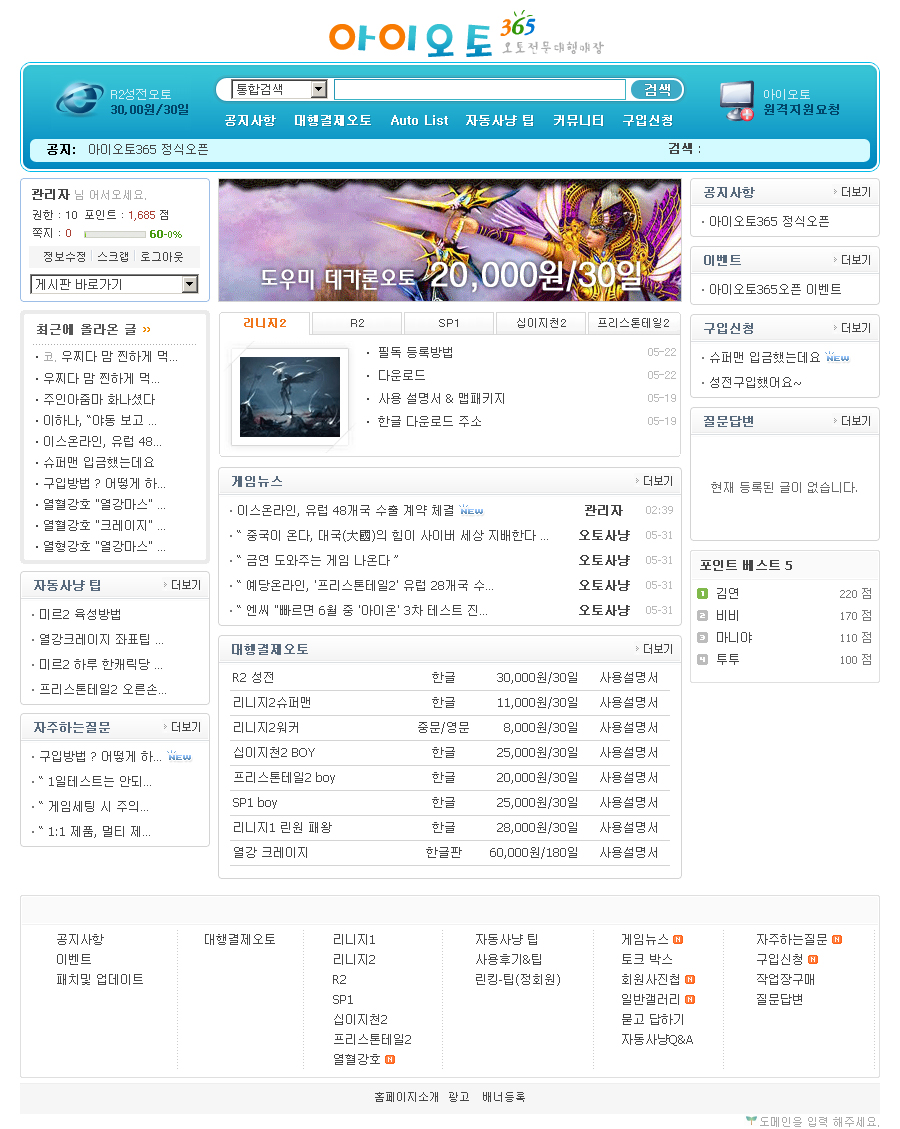The width and height of the screenshot is (900, 1129).
Task: Click NEW badge next to 슈퍼맨 입금했는데요
Action: point(837,357)
